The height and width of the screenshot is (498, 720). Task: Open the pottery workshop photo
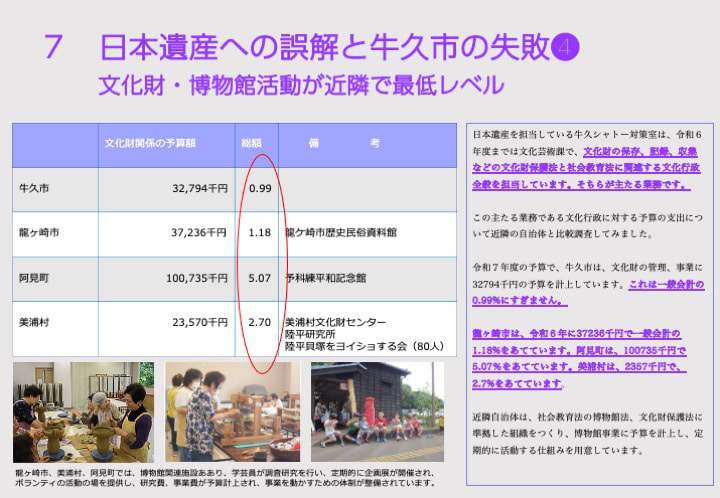(83, 411)
